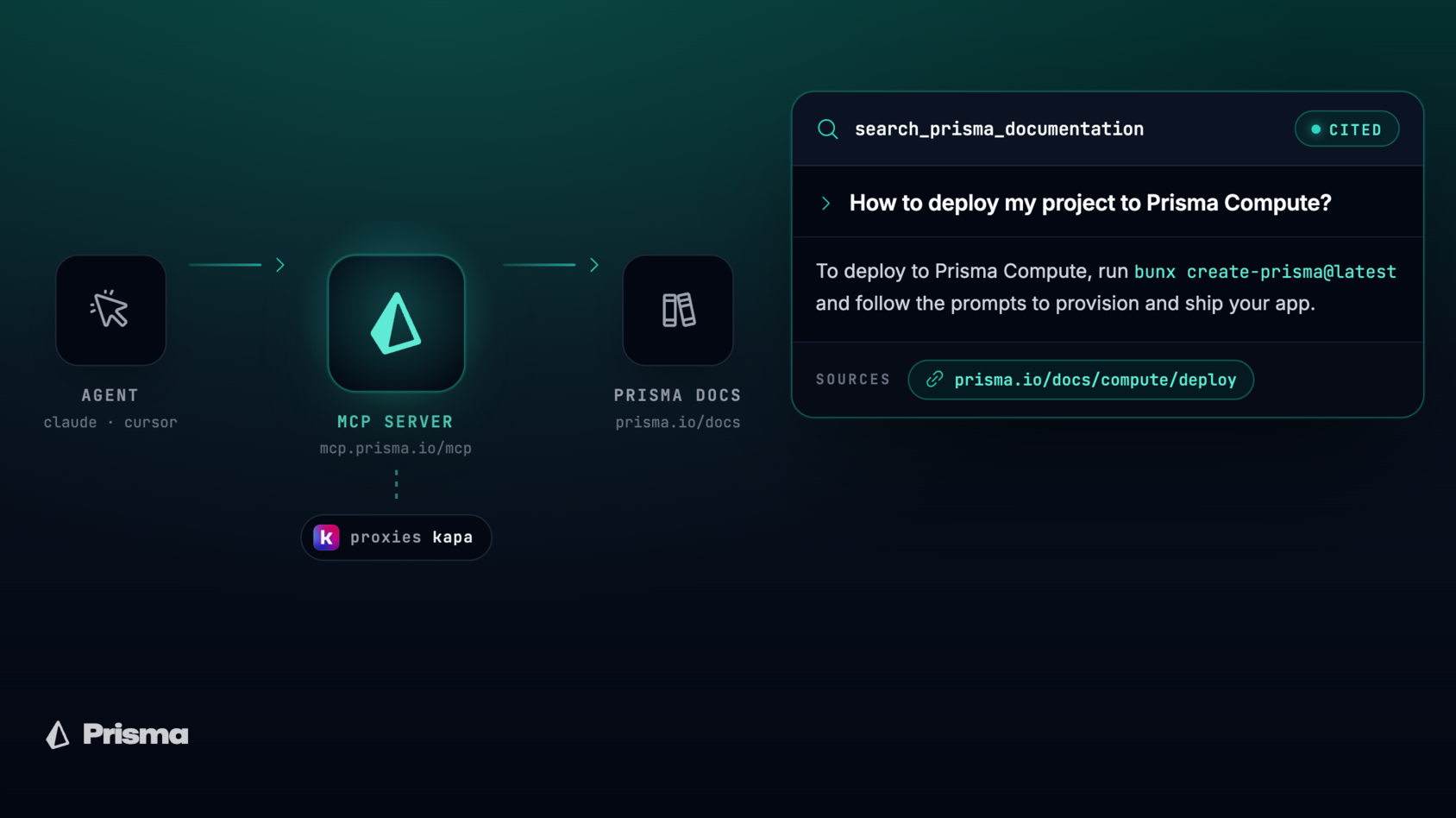1456x818 pixels.
Task: Click the arrow chevron between Agent and MCP Server
Action: 279,265
